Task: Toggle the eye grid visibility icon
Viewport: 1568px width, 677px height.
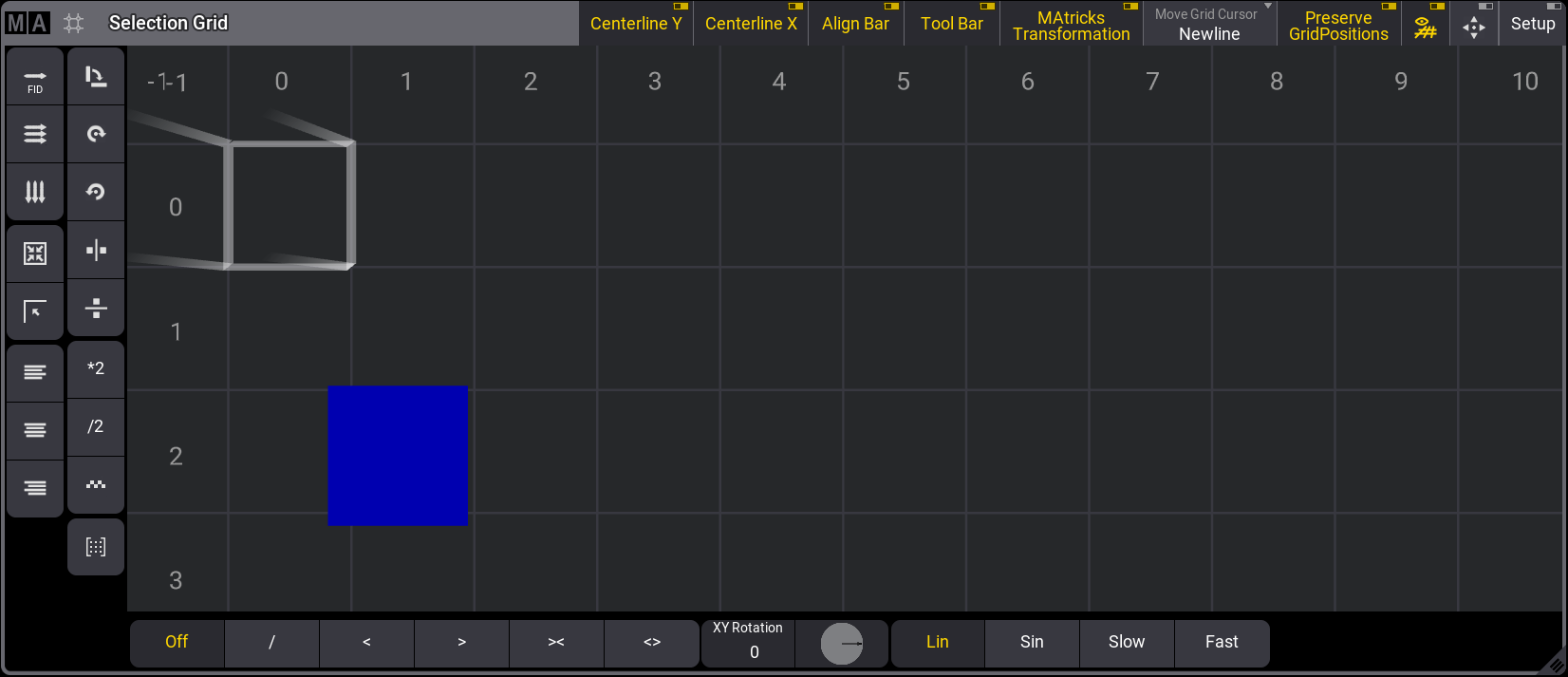Action: 1426,26
